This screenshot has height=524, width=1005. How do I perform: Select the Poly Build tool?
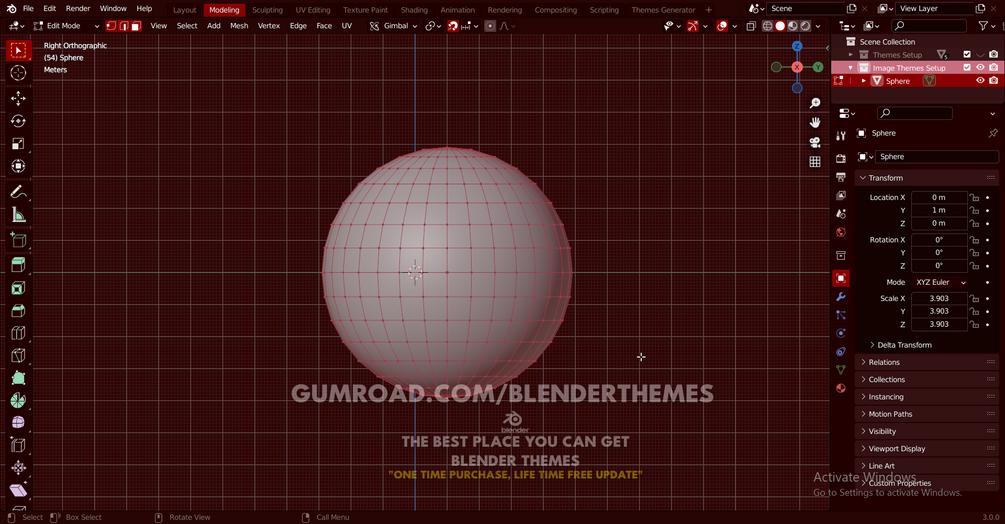tap(18, 378)
